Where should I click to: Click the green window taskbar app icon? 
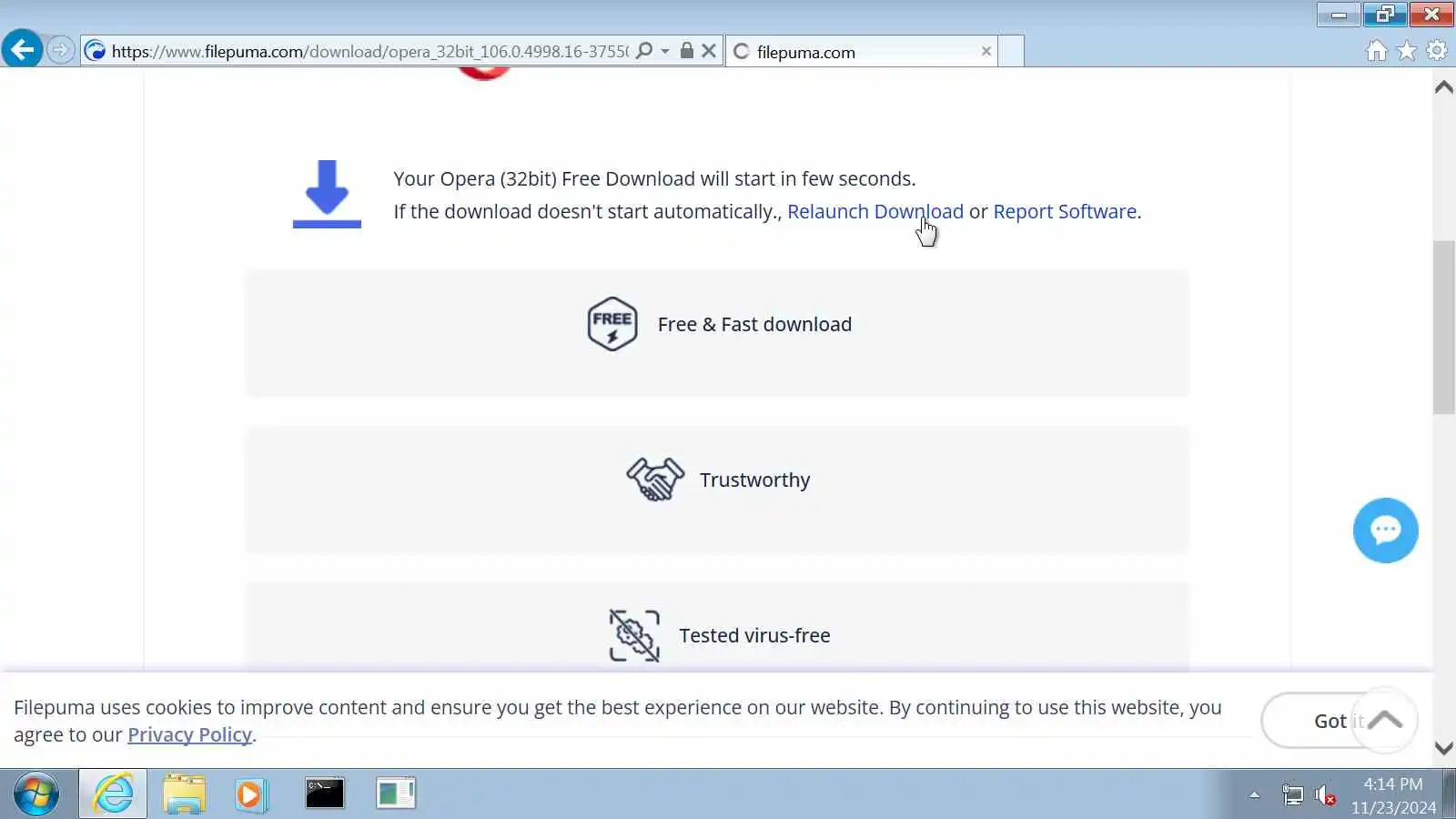point(396,794)
